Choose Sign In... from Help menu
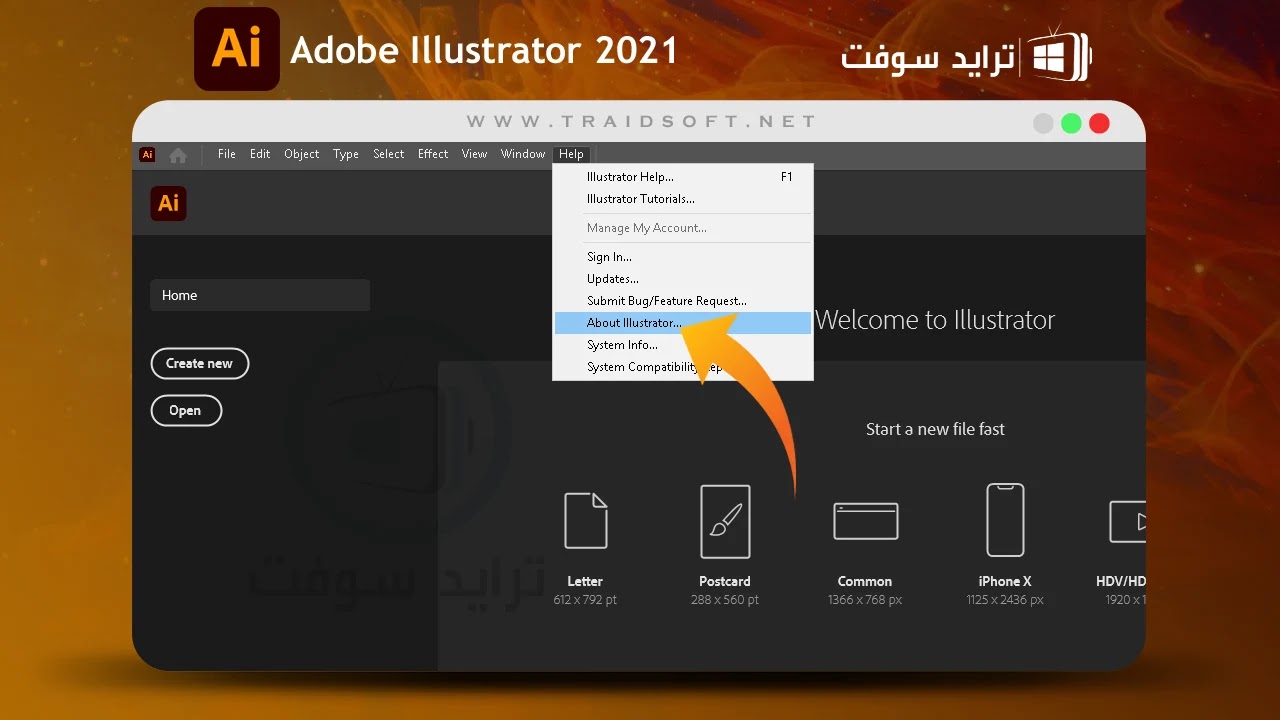Image resolution: width=1280 pixels, height=720 pixels. (683, 257)
